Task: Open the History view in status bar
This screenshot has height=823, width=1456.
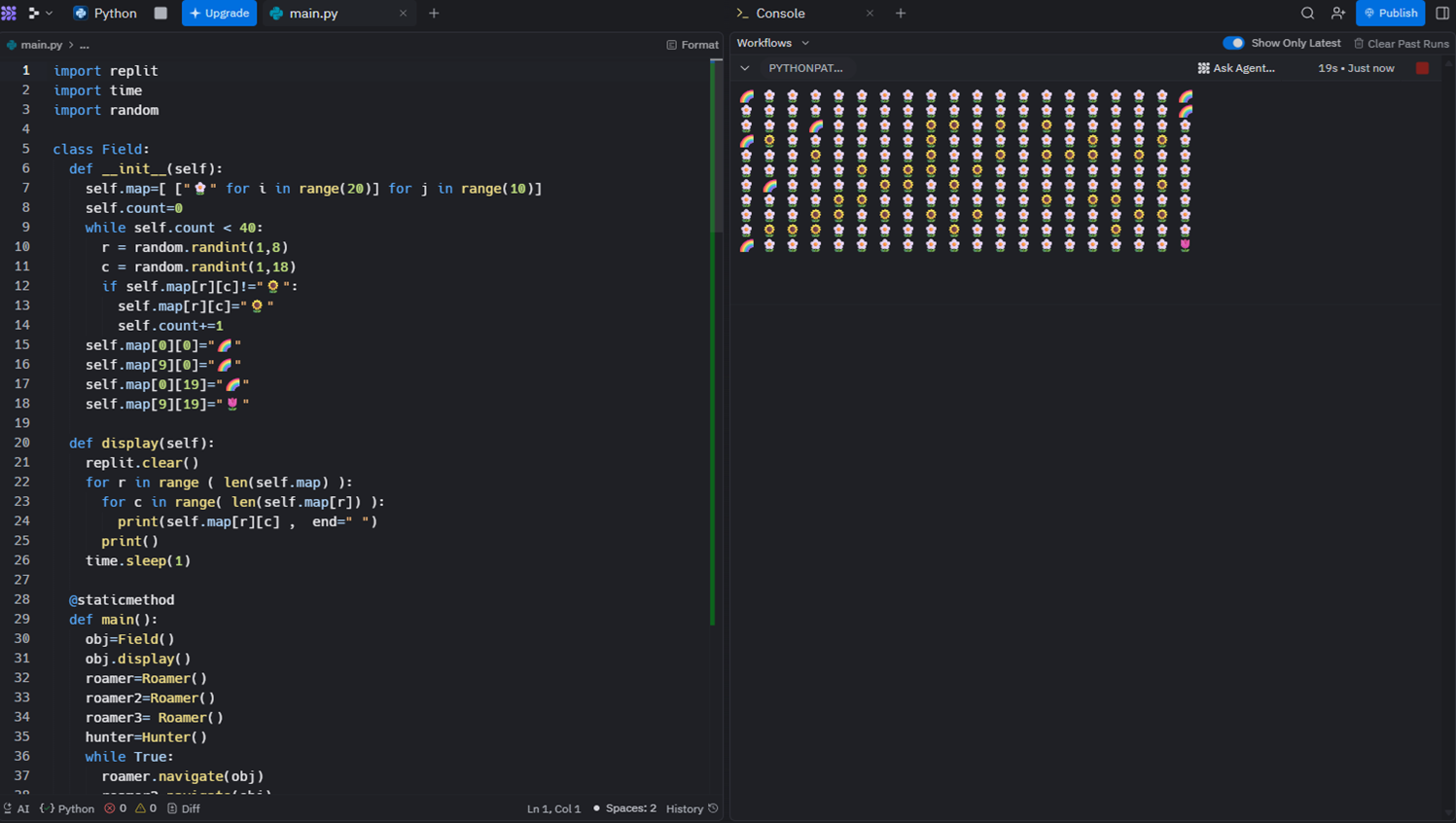Action: click(x=692, y=808)
